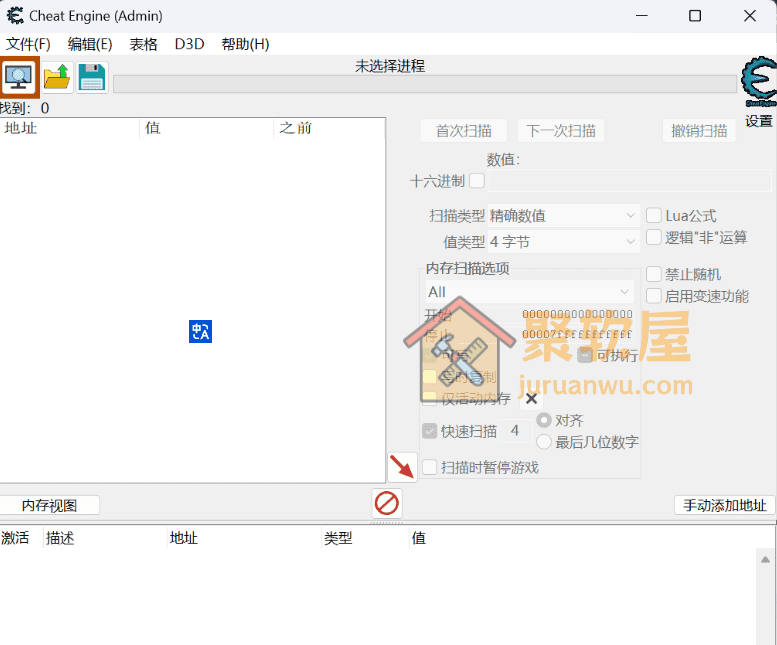This screenshot has width=777, height=645.
Task: Open 编辑(E) menu
Action: 90,44
